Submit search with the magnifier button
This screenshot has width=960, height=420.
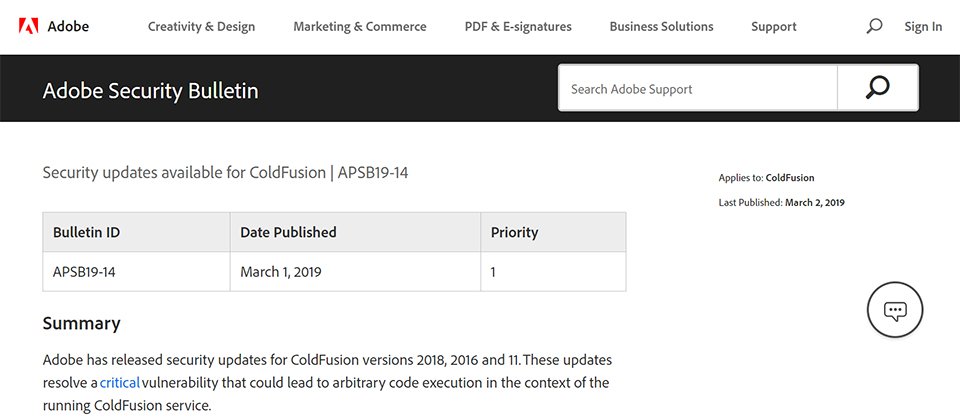[x=877, y=88]
